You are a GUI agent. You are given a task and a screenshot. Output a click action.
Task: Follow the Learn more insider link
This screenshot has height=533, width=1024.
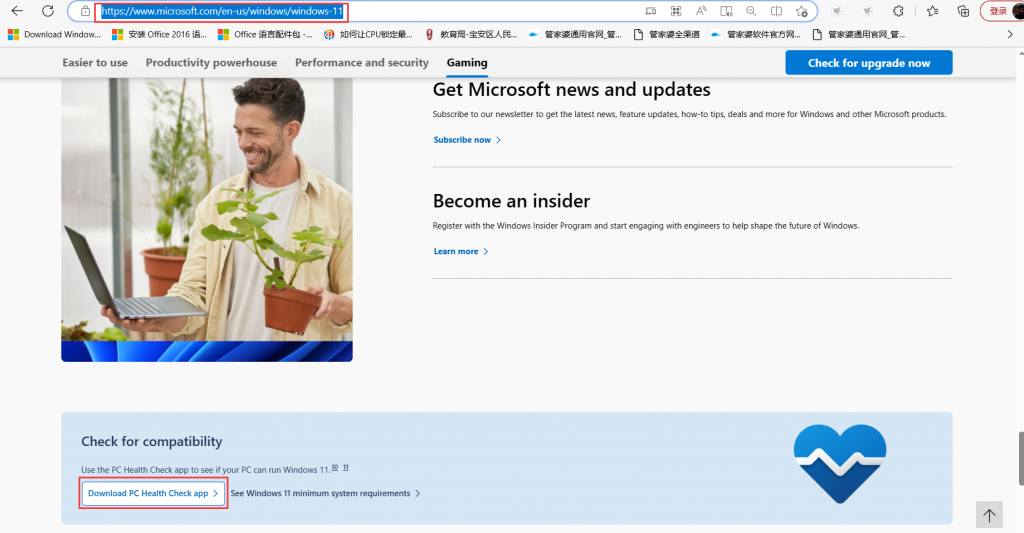point(460,251)
